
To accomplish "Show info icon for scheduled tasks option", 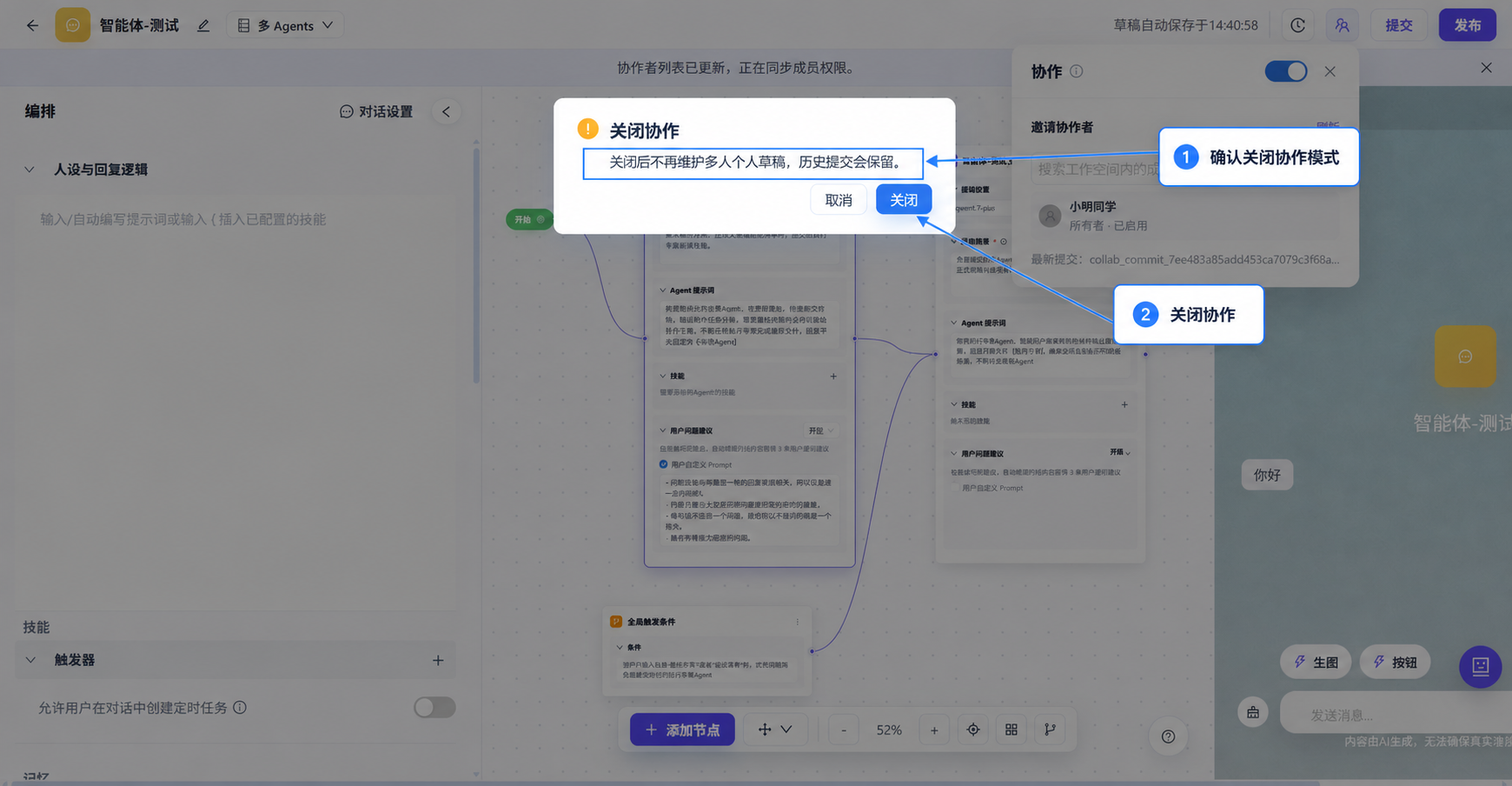I will coord(240,708).
